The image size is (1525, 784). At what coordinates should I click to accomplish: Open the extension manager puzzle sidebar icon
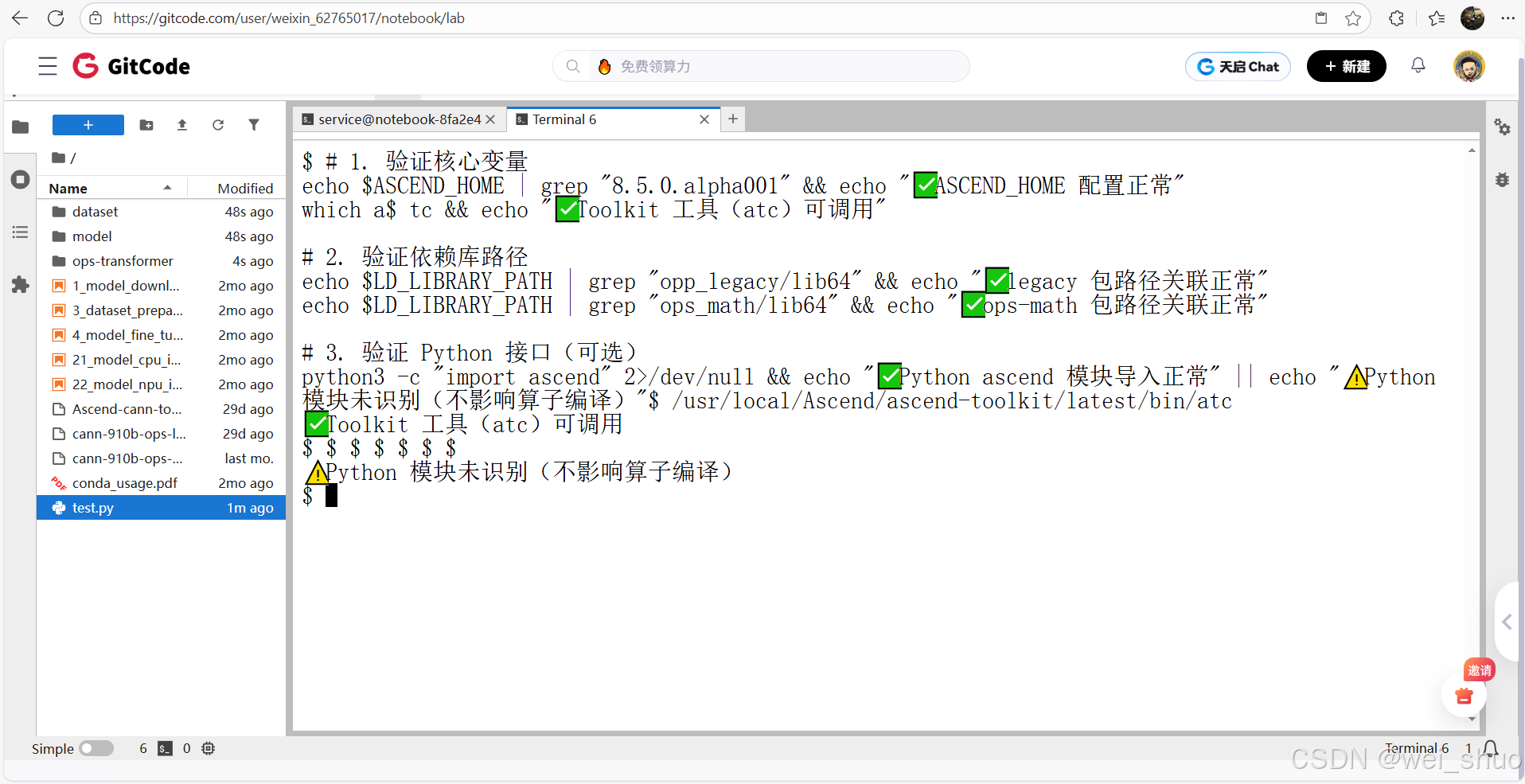[x=21, y=285]
